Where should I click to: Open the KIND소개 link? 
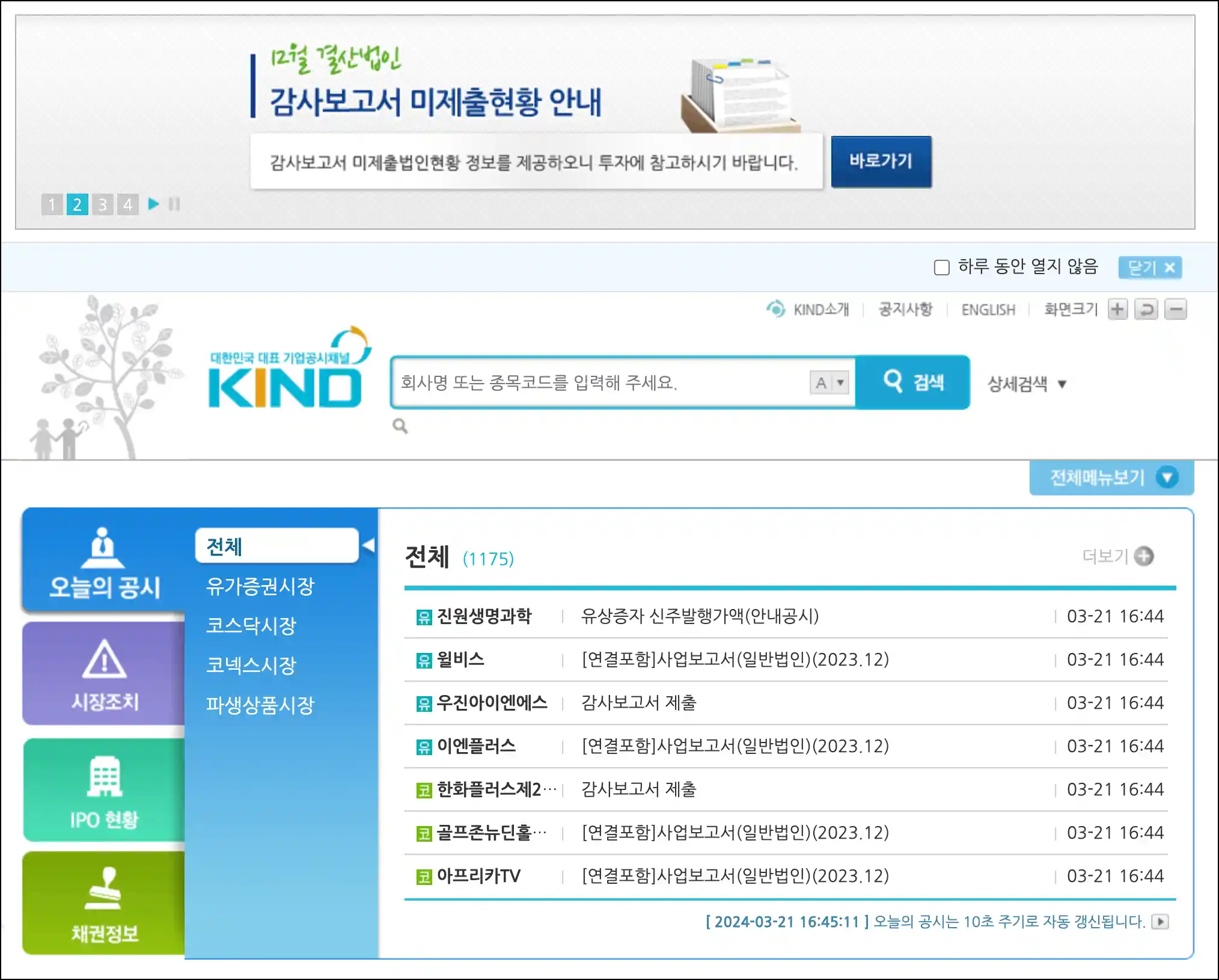[x=821, y=309]
